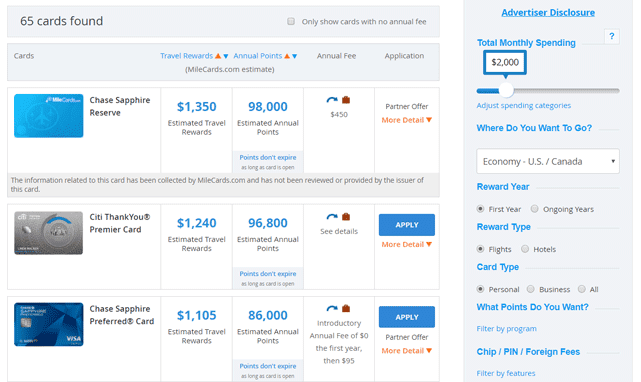This screenshot has width=641, height=382.
Task: Click Chase Sapphire Preferred card image
Action: coord(49,324)
